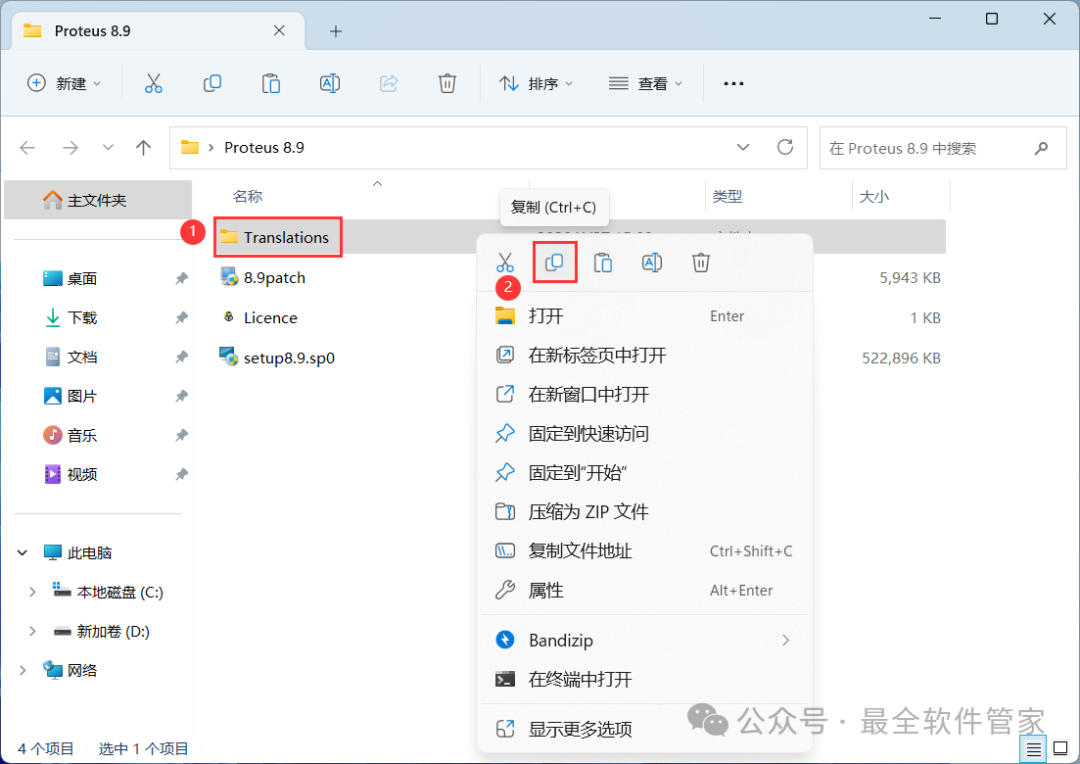
Task: Unpin 下载 from quick access
Action: point(181,318)
